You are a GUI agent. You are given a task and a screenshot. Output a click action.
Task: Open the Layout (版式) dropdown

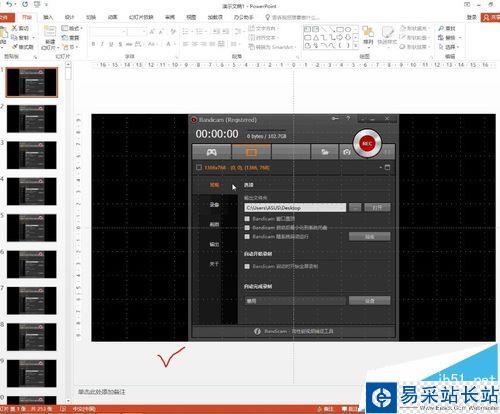click(72, 28)
